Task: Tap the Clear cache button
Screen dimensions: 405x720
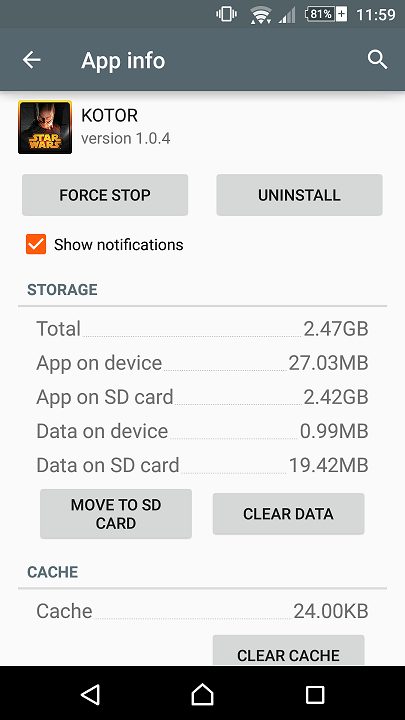Action: point(288,651)
